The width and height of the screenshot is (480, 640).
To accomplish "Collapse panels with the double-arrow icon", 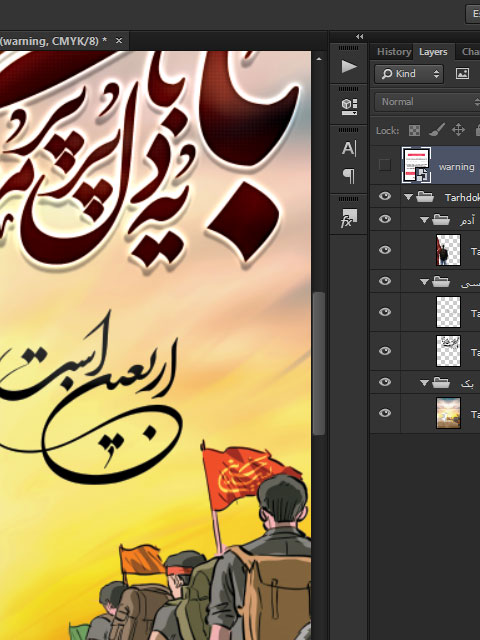I will [360, 36].
